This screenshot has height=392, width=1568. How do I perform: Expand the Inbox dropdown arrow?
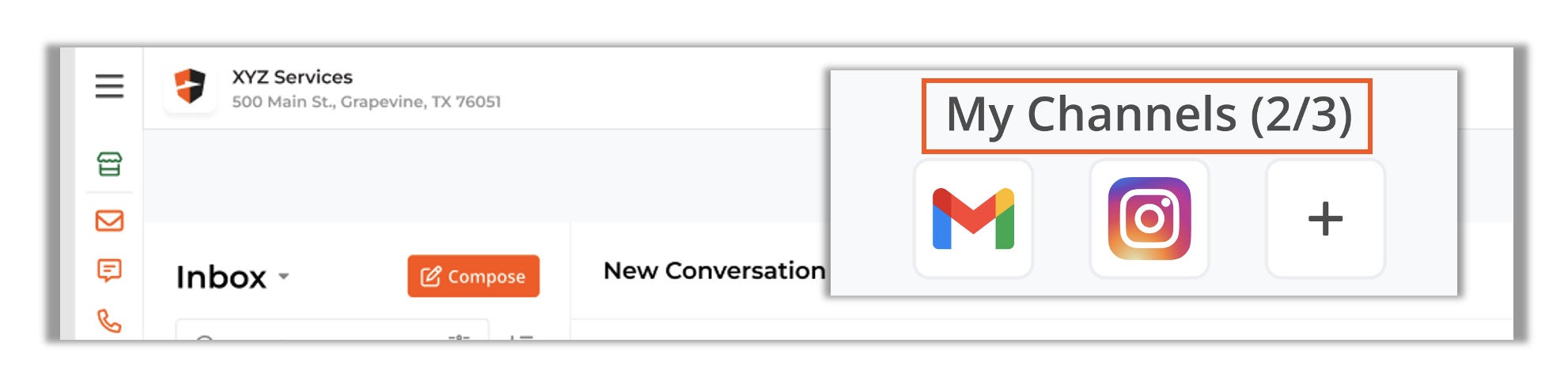[x=284, y=277]
